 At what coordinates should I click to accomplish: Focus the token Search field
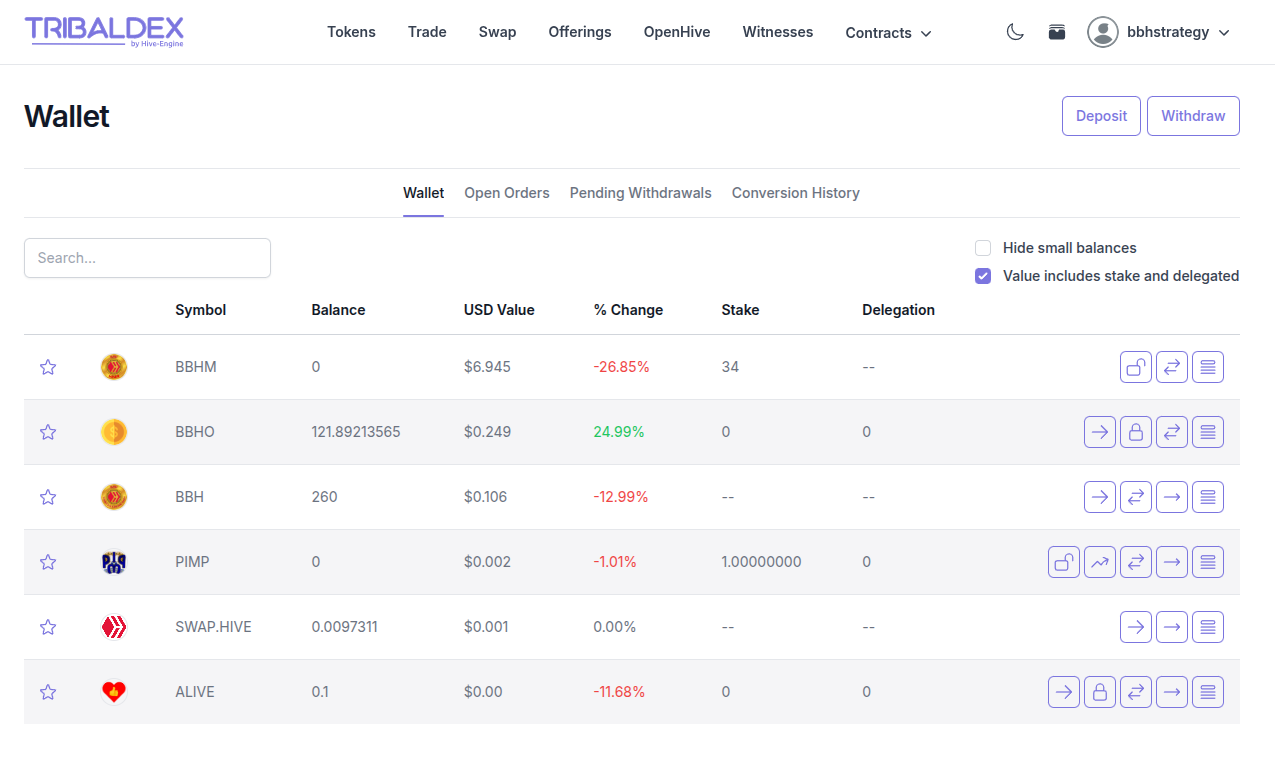pos(147,258)
